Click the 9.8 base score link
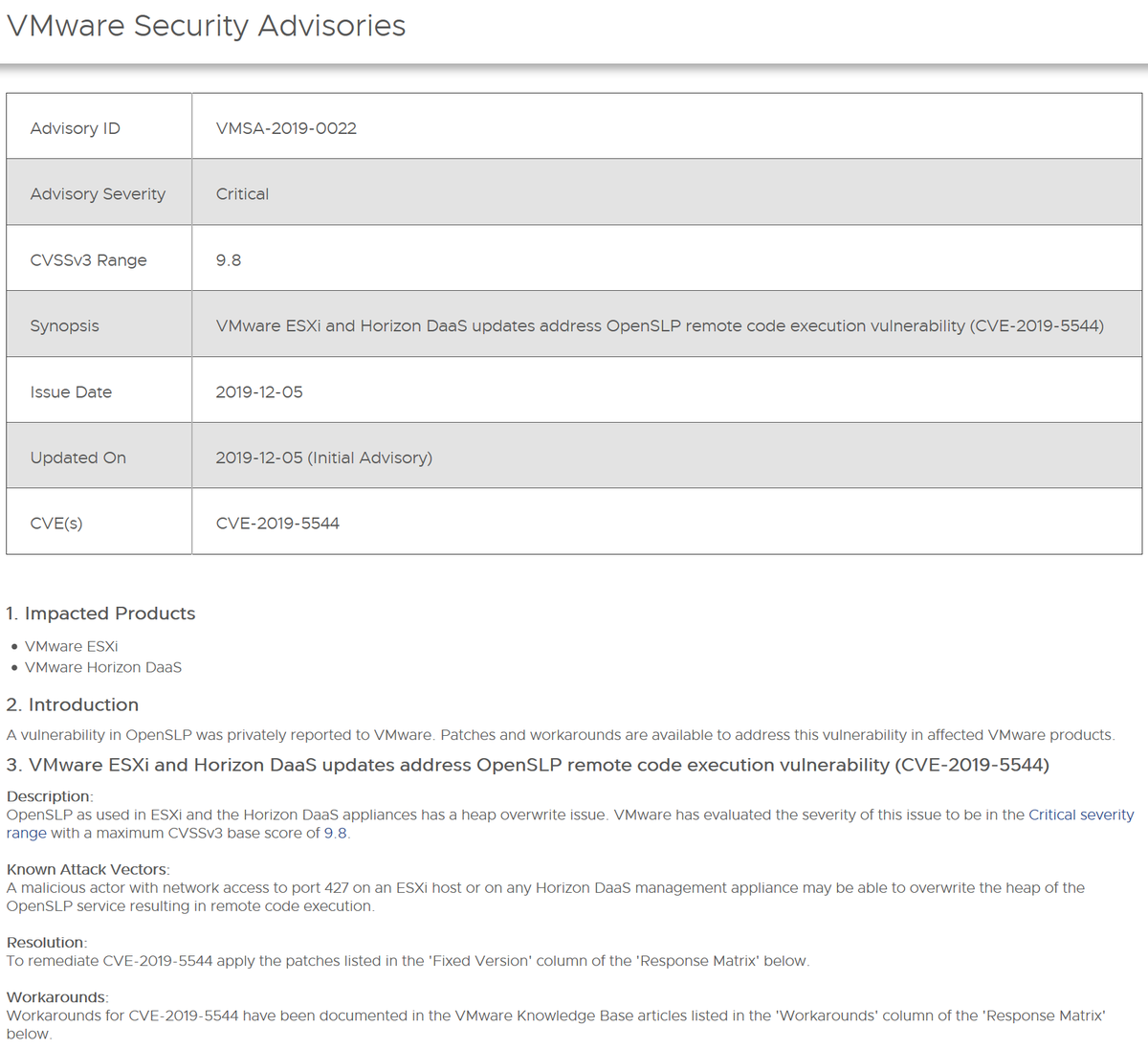Screen dimensions: 1148x1049 coord(335,833)
